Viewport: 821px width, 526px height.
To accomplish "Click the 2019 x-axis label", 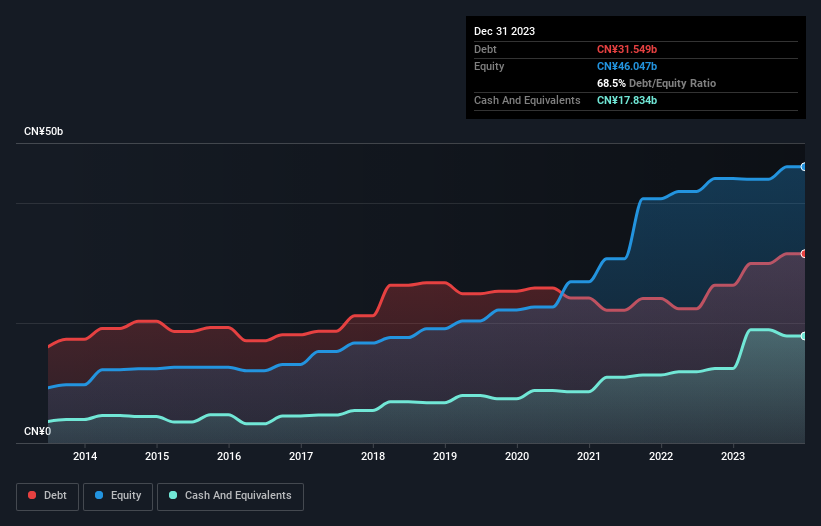I will coord(445,456).
